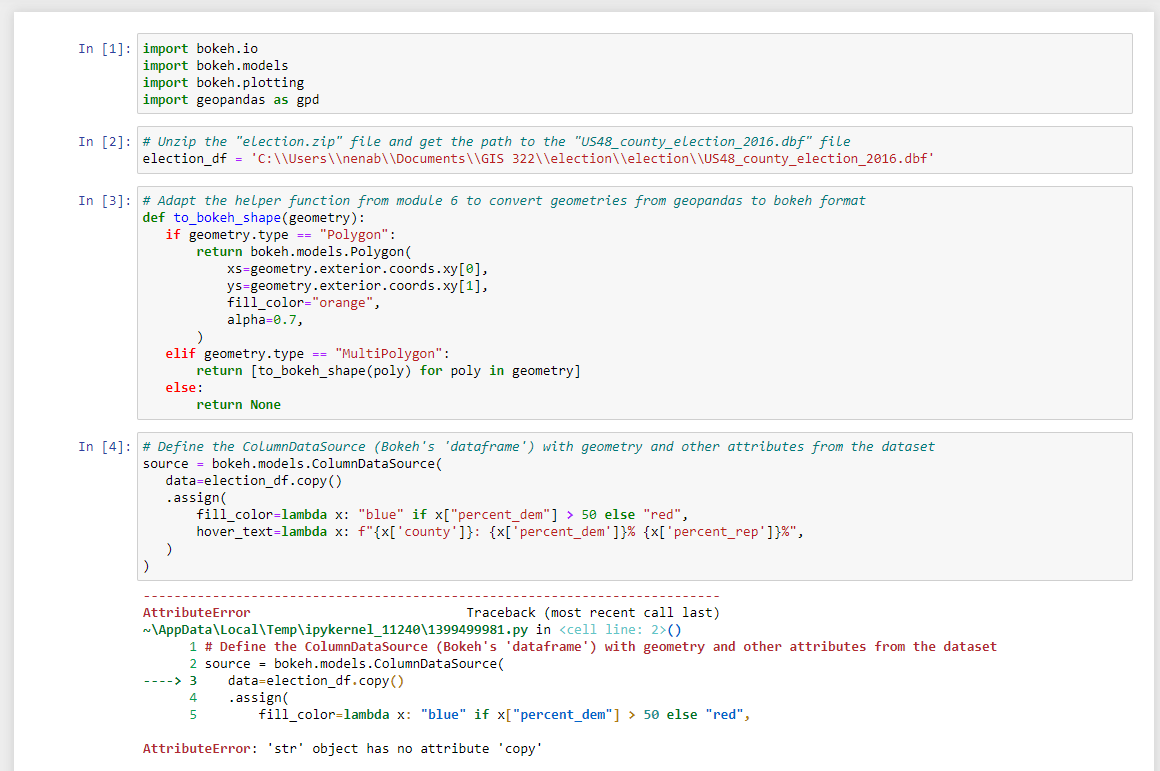
Task: Click the 'import bokeh.plotting' line
Action: click(223, 83)
